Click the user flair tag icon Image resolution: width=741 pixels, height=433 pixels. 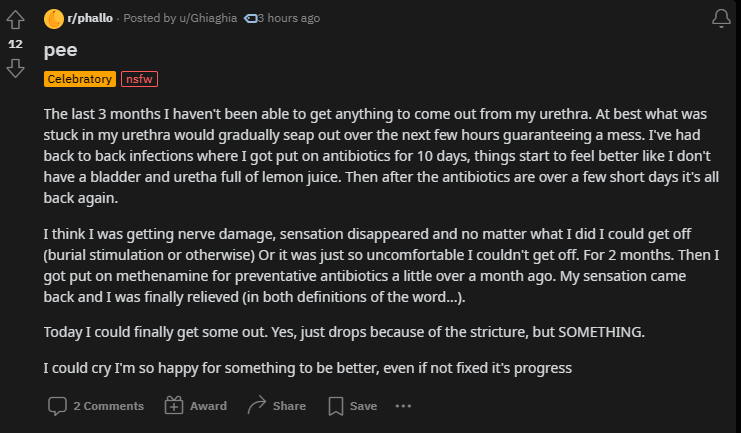[x=250, y=18]
